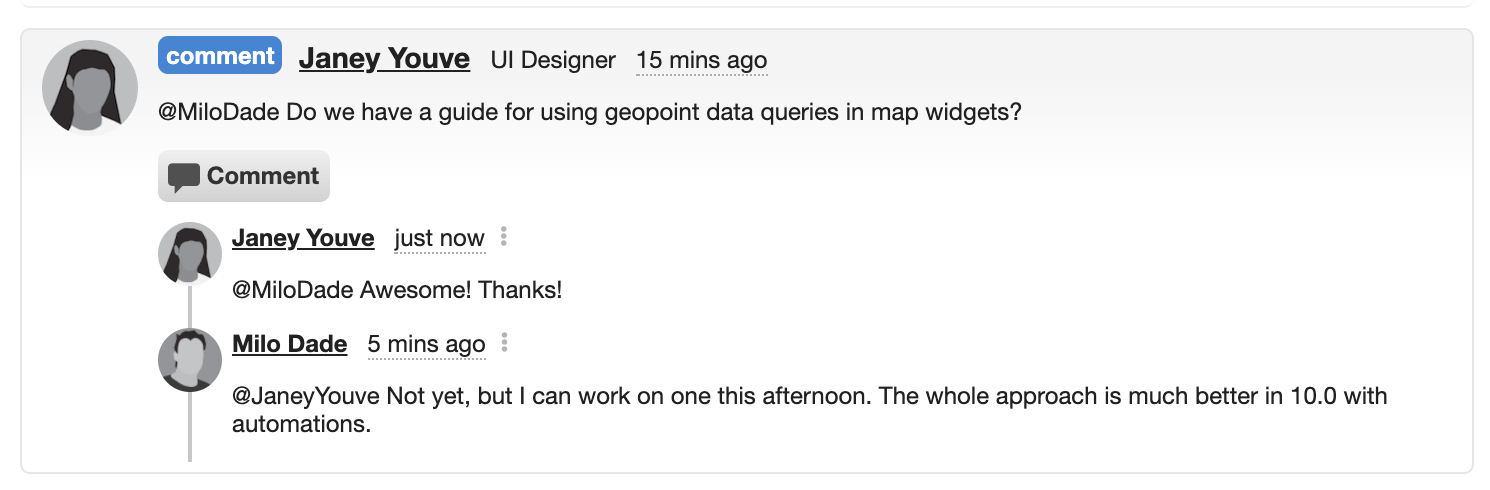Click the speech bubble icon on Comment button

tap(184, 177)
